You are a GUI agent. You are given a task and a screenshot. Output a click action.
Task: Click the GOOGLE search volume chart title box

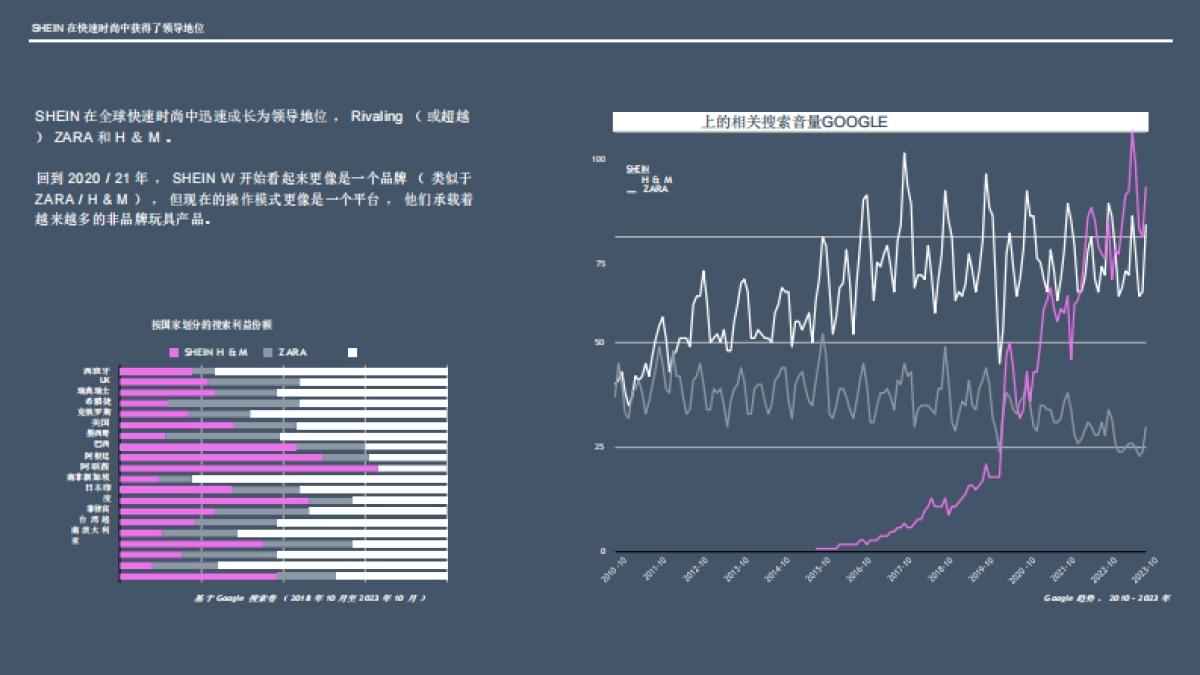pos(880,122)
